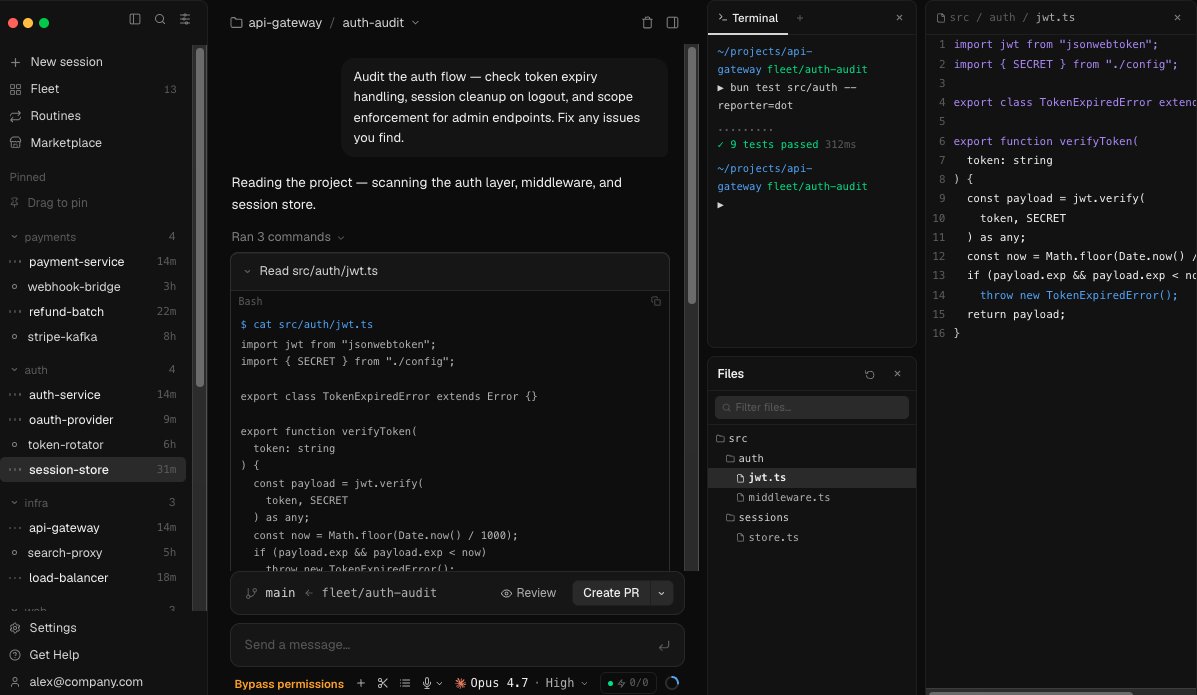This screenshot has height=695, width=1197.
Task: Close the Files panel
Action: pyautogui.click(x=898, y=374)
